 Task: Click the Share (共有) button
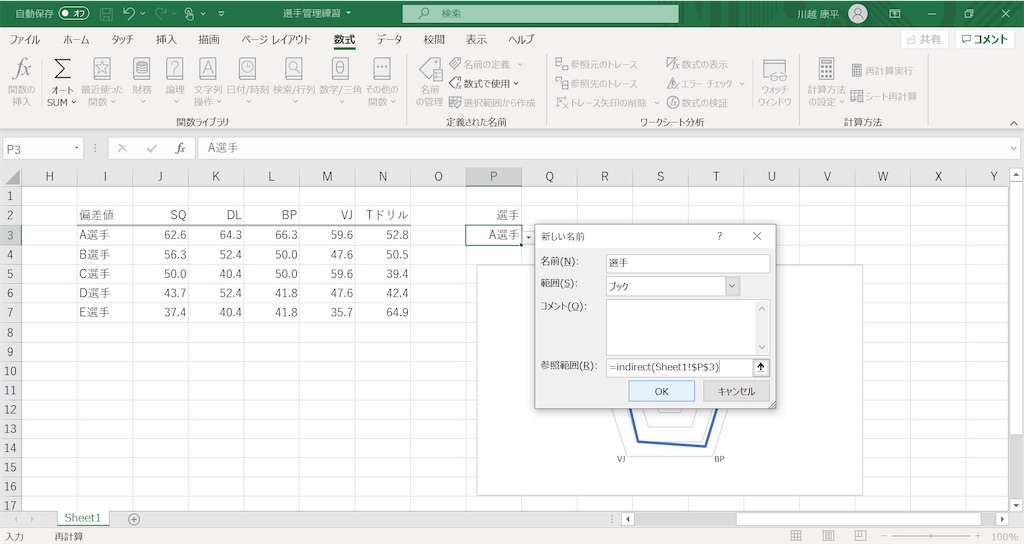(923, 39)
